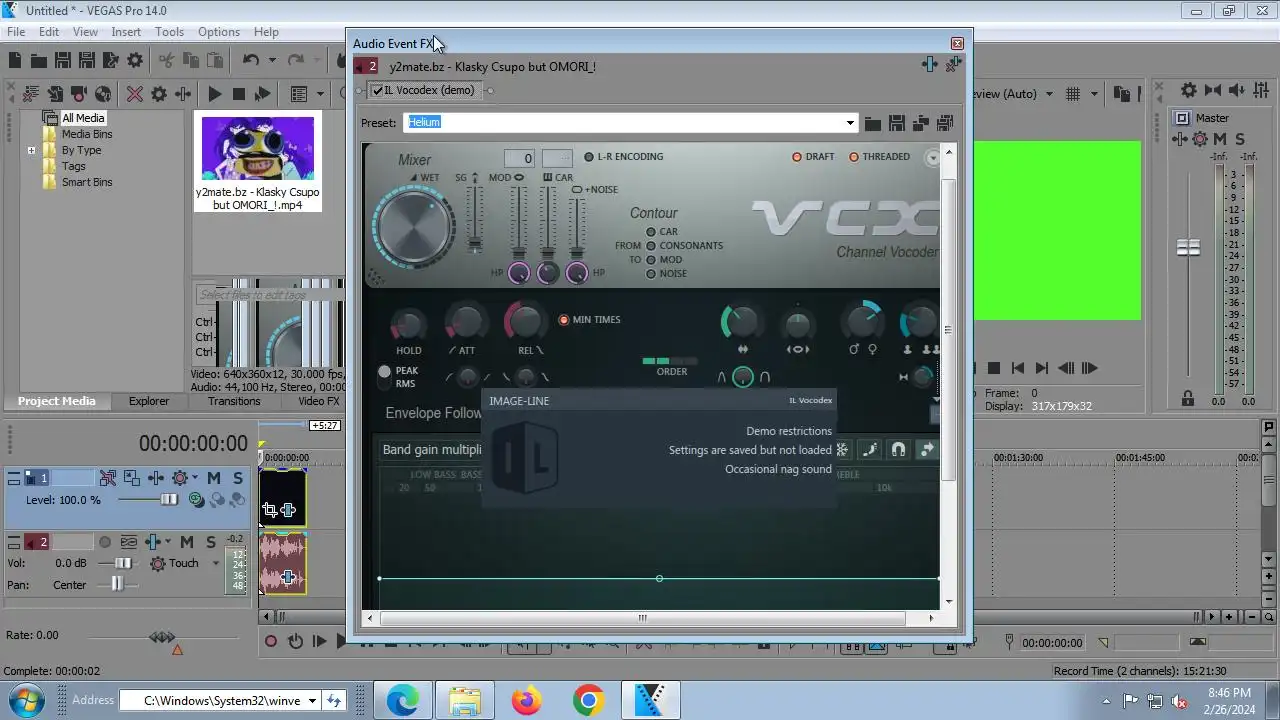Click Event Pan/Crop icon on the video clip
The width and height of the screenshot is (1280, 720).
point(270,510)
